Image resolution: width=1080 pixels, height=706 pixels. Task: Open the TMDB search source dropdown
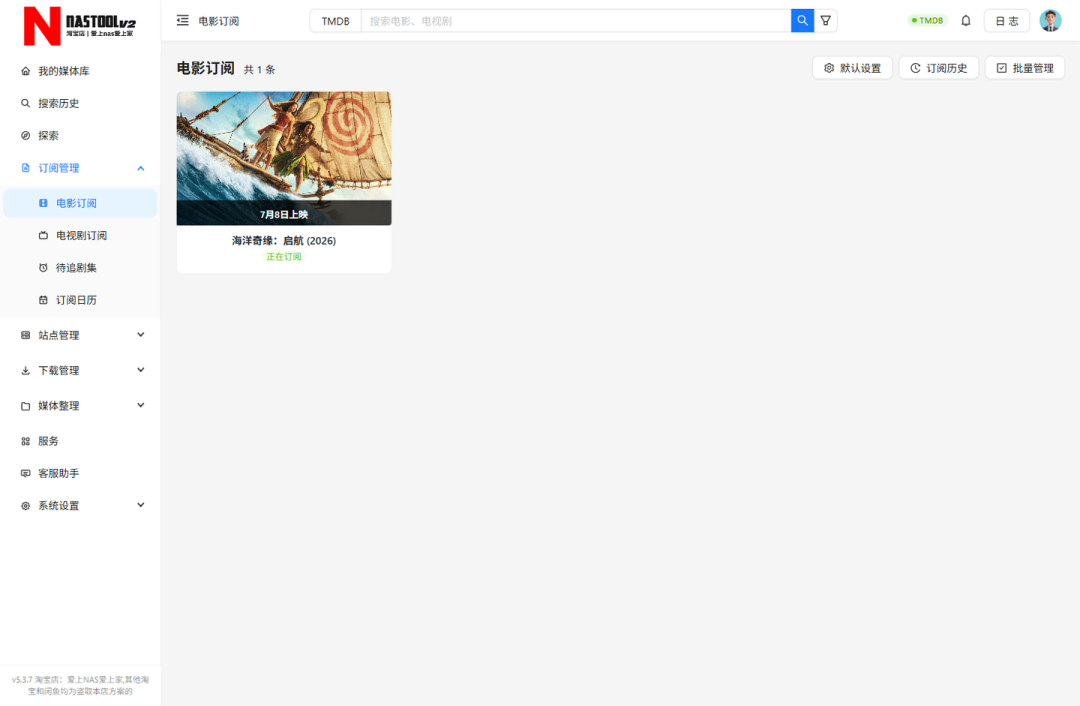pyautogui.click(x=335, y=21)
